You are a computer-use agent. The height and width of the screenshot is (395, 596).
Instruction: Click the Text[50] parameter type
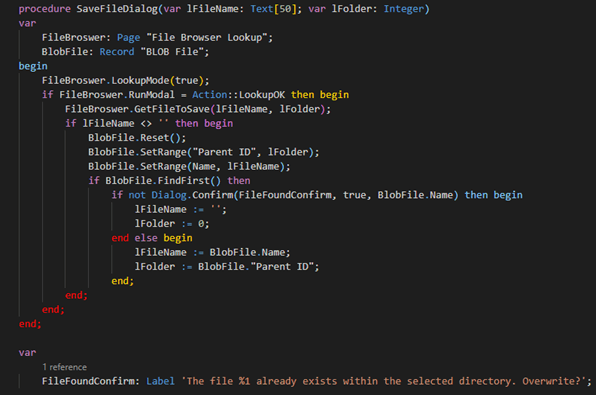273,9
